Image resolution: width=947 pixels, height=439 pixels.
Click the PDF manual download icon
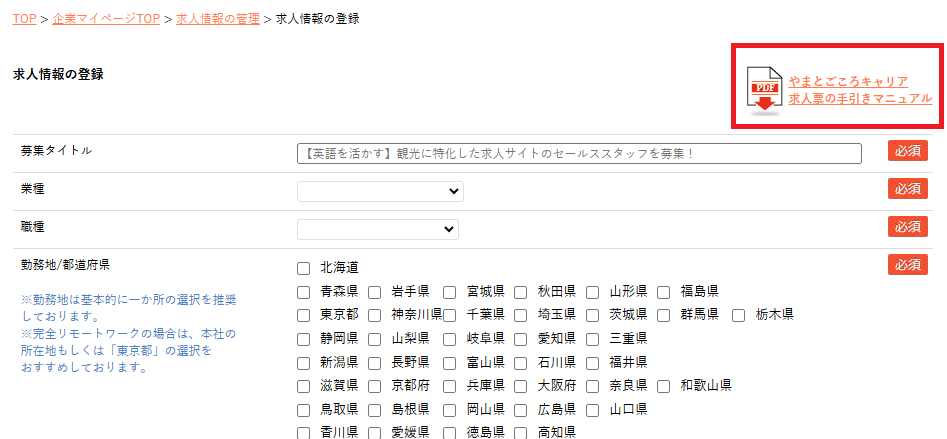pyautogui.click(x=765, y=90)
